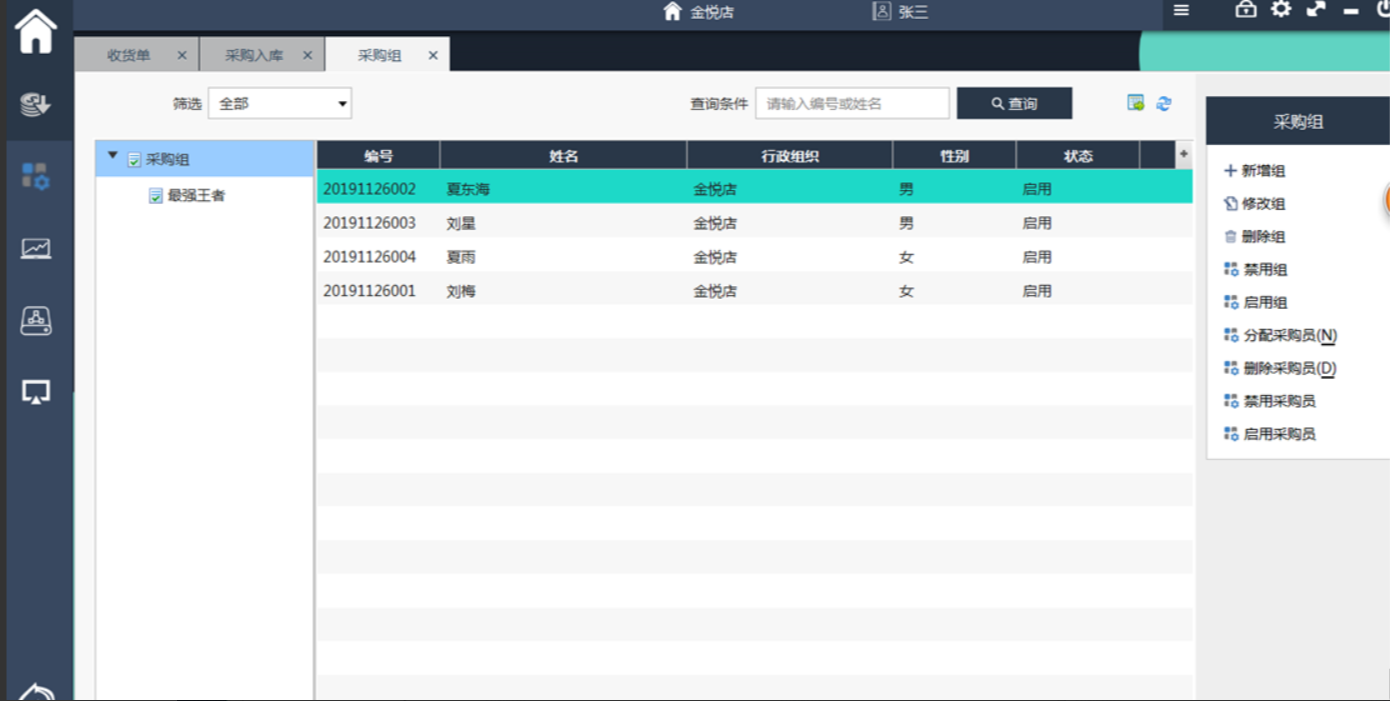This screenshot has height=701, width=1390.
Task: Click the home icon in the sidebar
Action: pos(35,32)
